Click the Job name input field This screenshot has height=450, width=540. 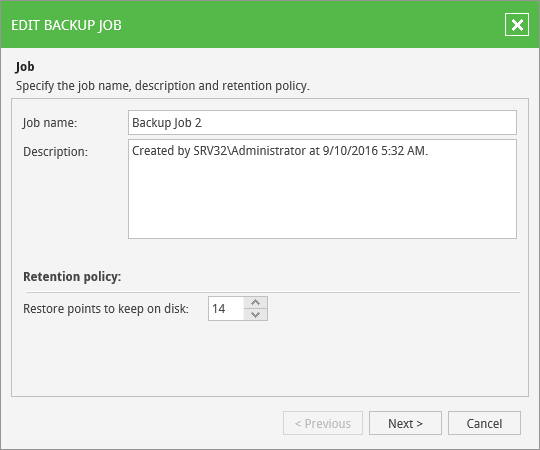coord(322,123)
